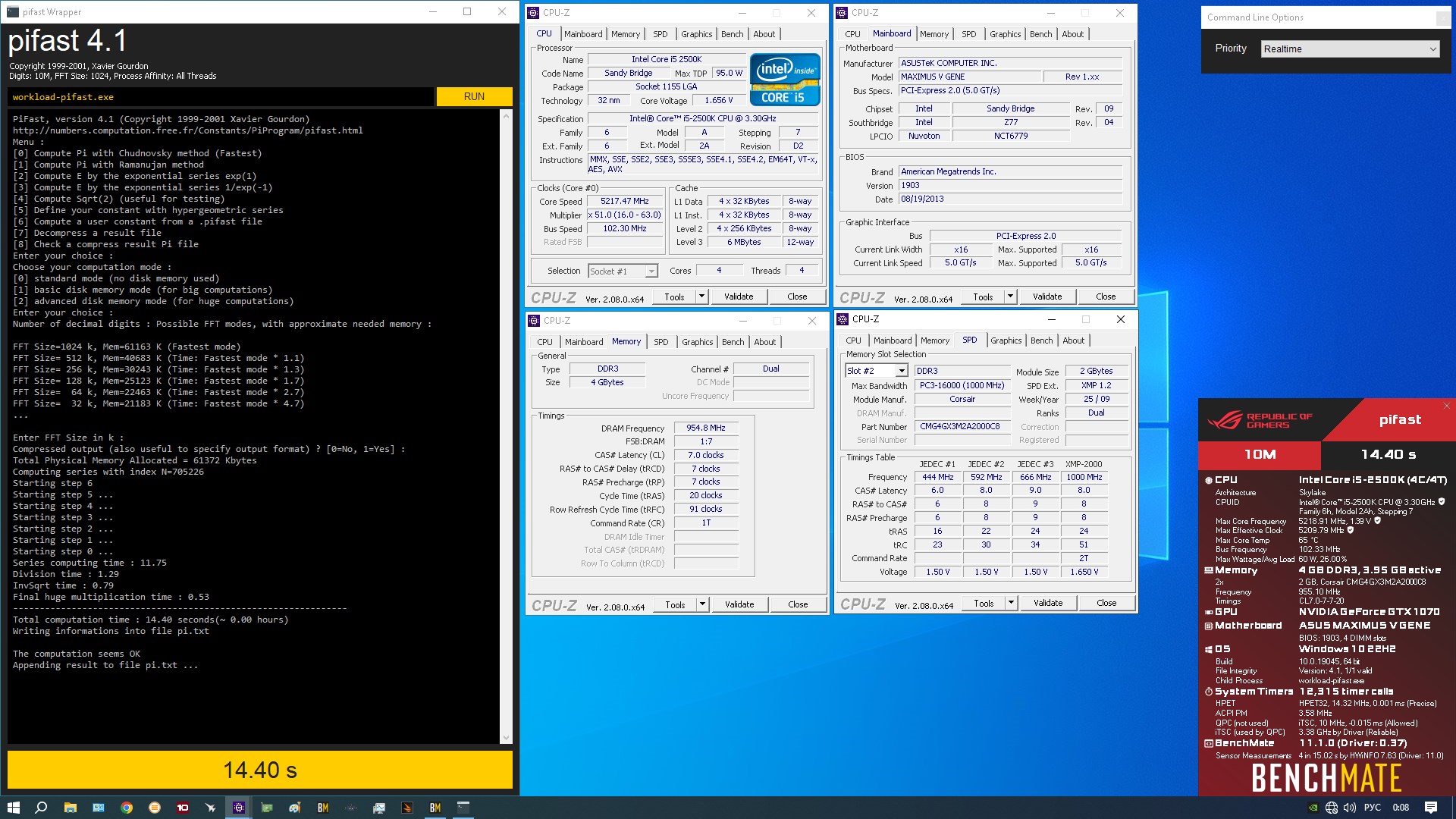Close the BenchMate pifast result panel

point(1446,406)
